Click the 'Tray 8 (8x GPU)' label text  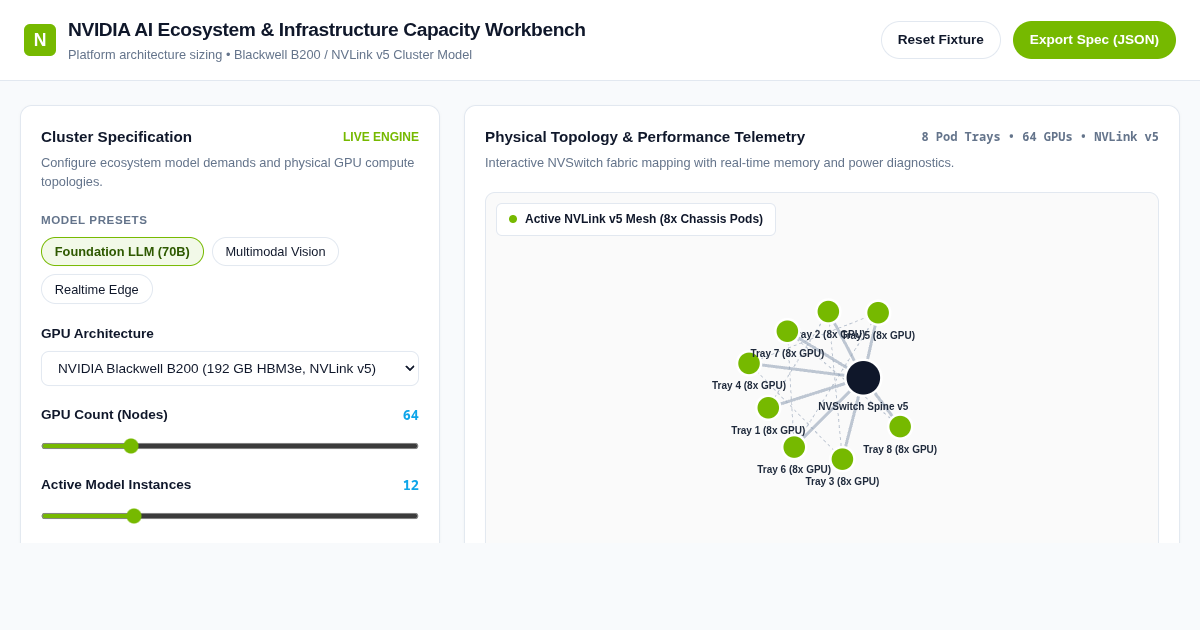point(900,450)
